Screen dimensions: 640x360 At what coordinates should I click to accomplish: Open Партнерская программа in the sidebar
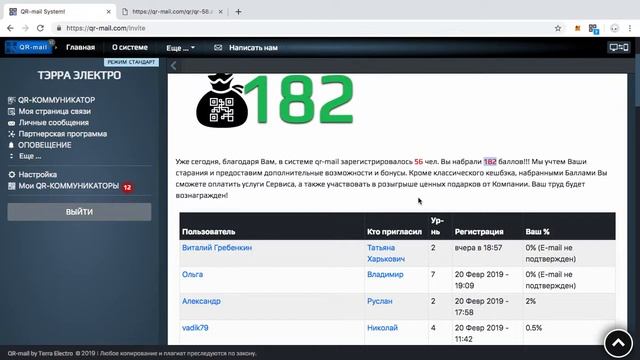click(62, 134)
